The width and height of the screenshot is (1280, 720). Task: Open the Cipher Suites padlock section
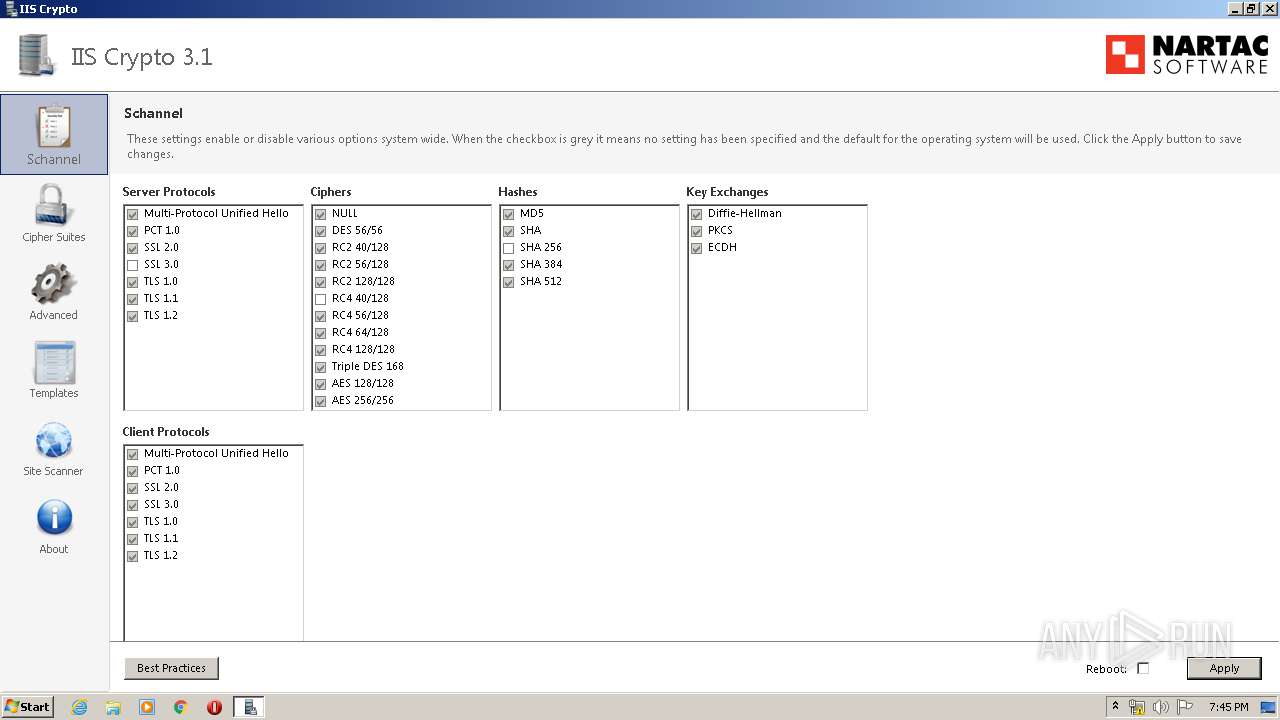point(54,213)
